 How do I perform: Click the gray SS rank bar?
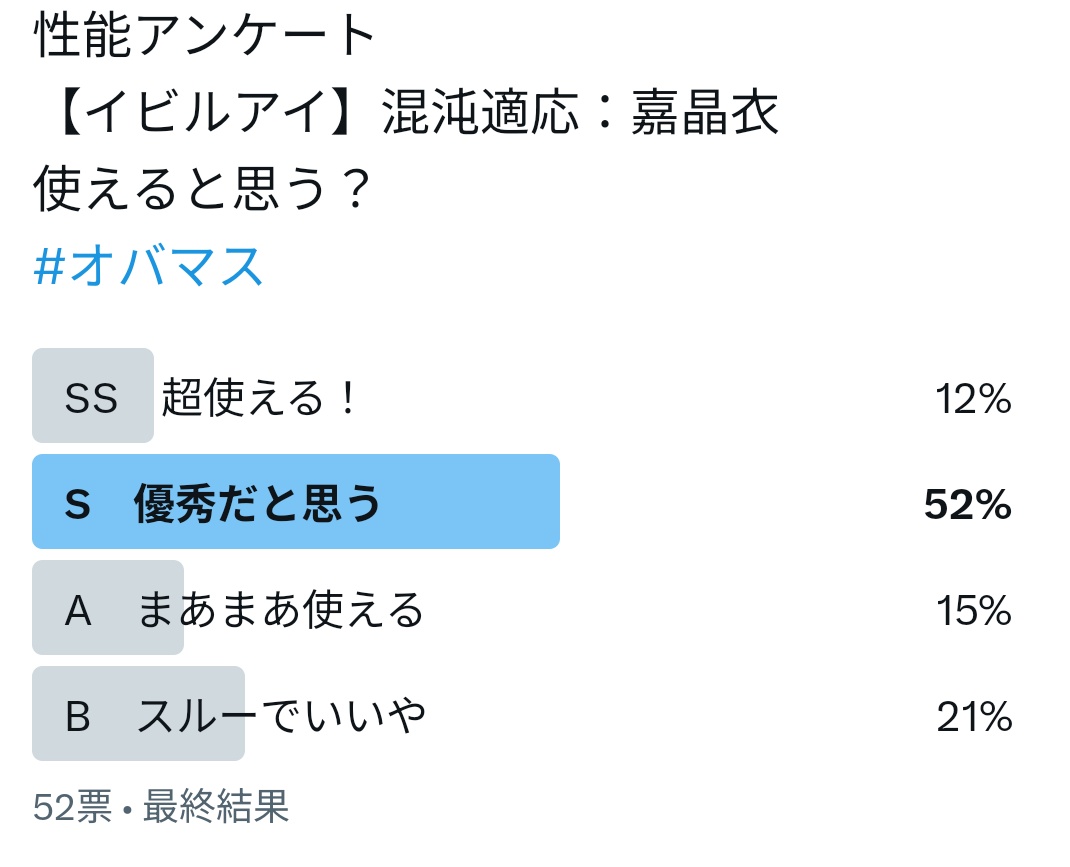[93, 396]
